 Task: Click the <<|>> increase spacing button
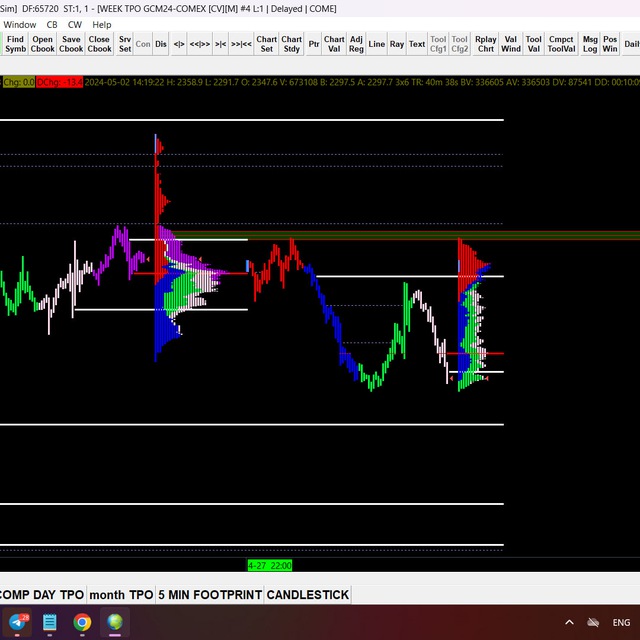[x=200, y=44]
